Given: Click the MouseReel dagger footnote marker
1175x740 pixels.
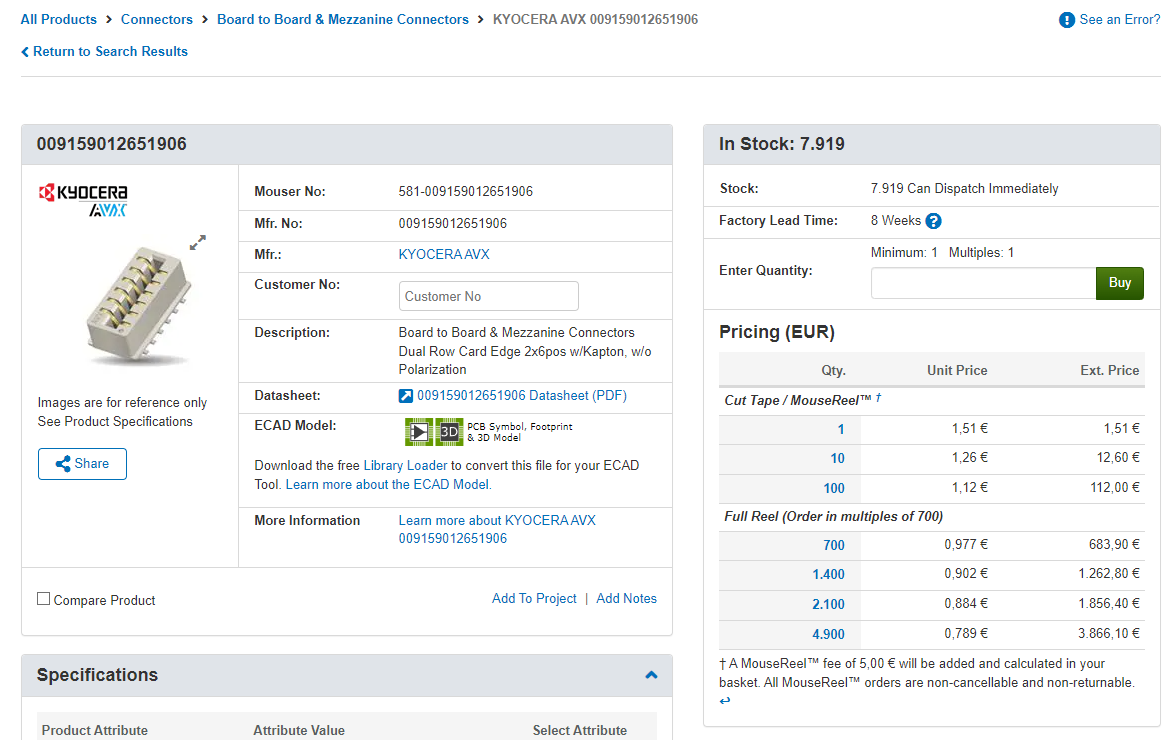Looking at the screenshot, I should [878, 398].
